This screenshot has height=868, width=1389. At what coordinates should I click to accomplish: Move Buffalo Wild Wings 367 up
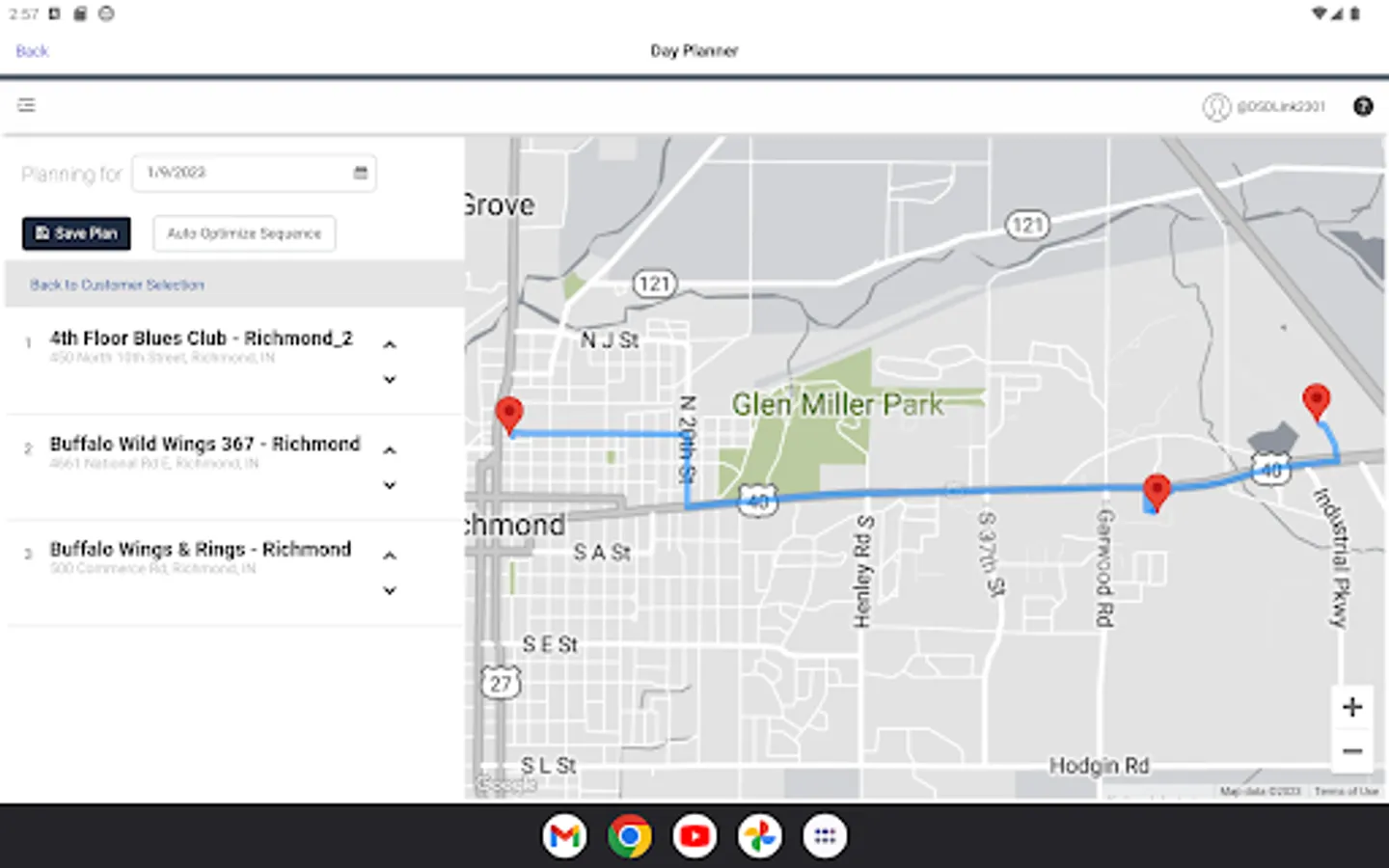(390, 450)
